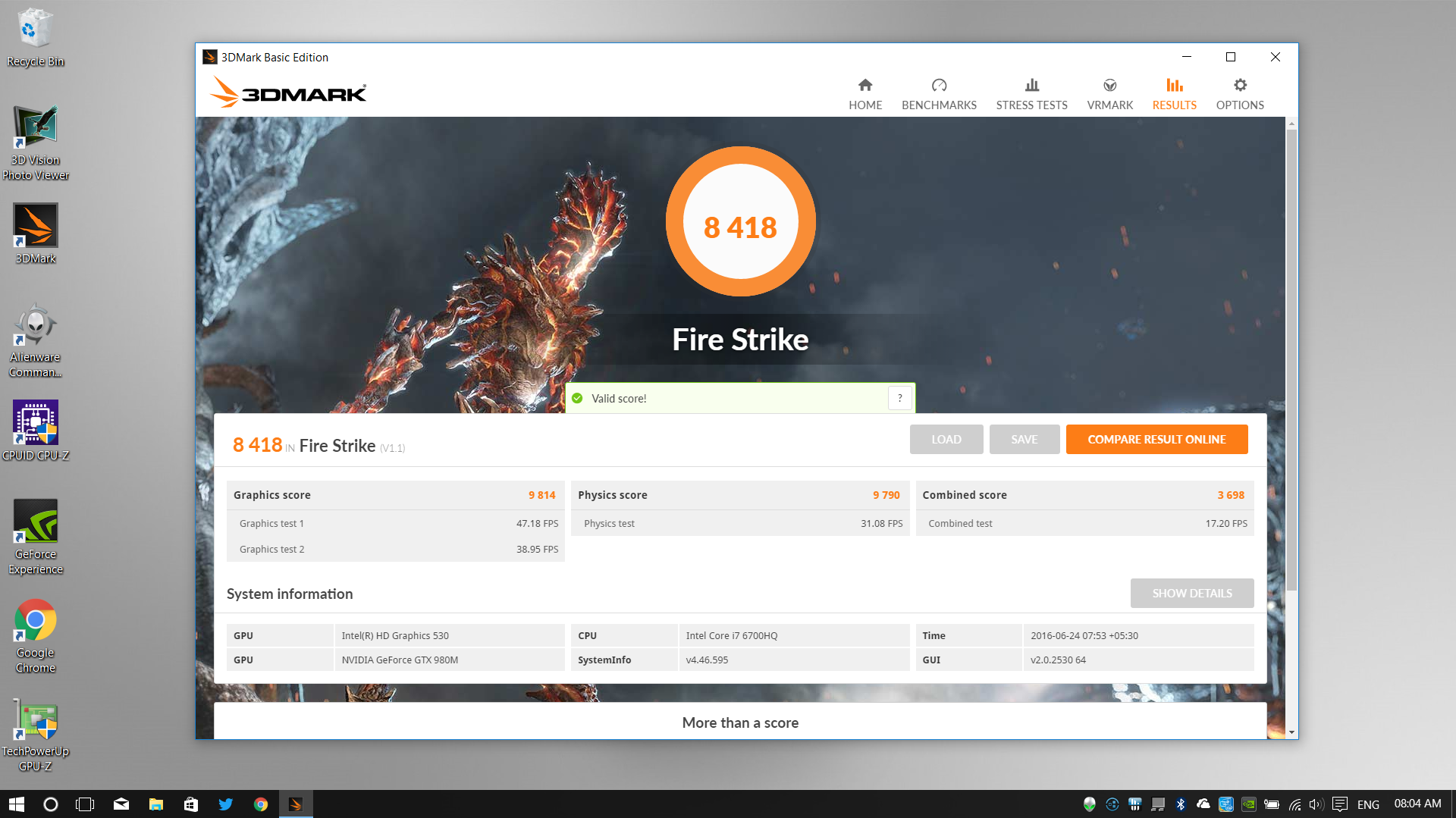Image resolution: width=1456 pixels, height=818 pixels.
Task: Click the LOAD button
Action: pyautogui.click(x=946, y=439)
